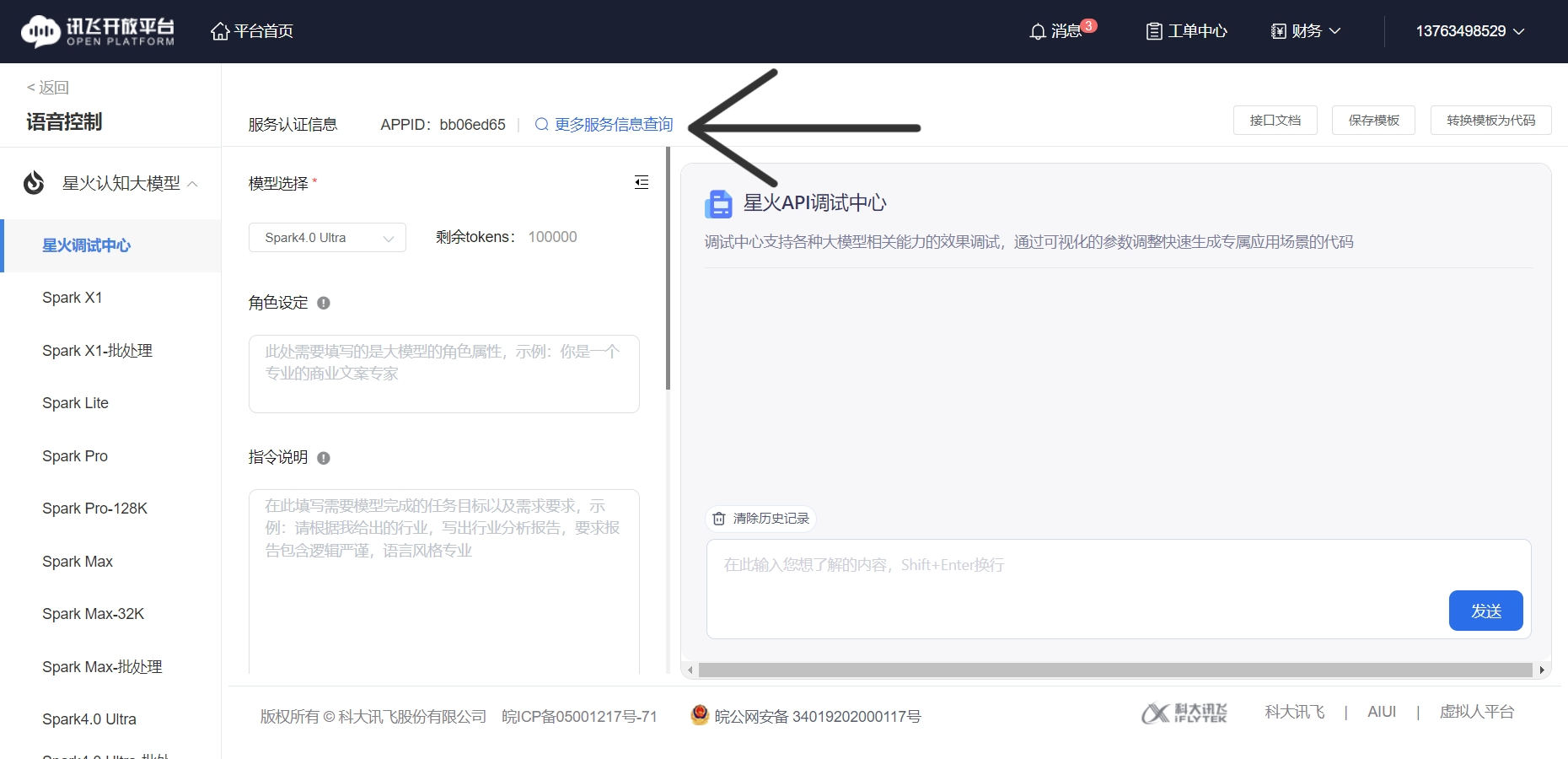Click the iFLYTEK footer logo
The image size is (1568, 759).
pyautogui.click(x=1184, y=713)
